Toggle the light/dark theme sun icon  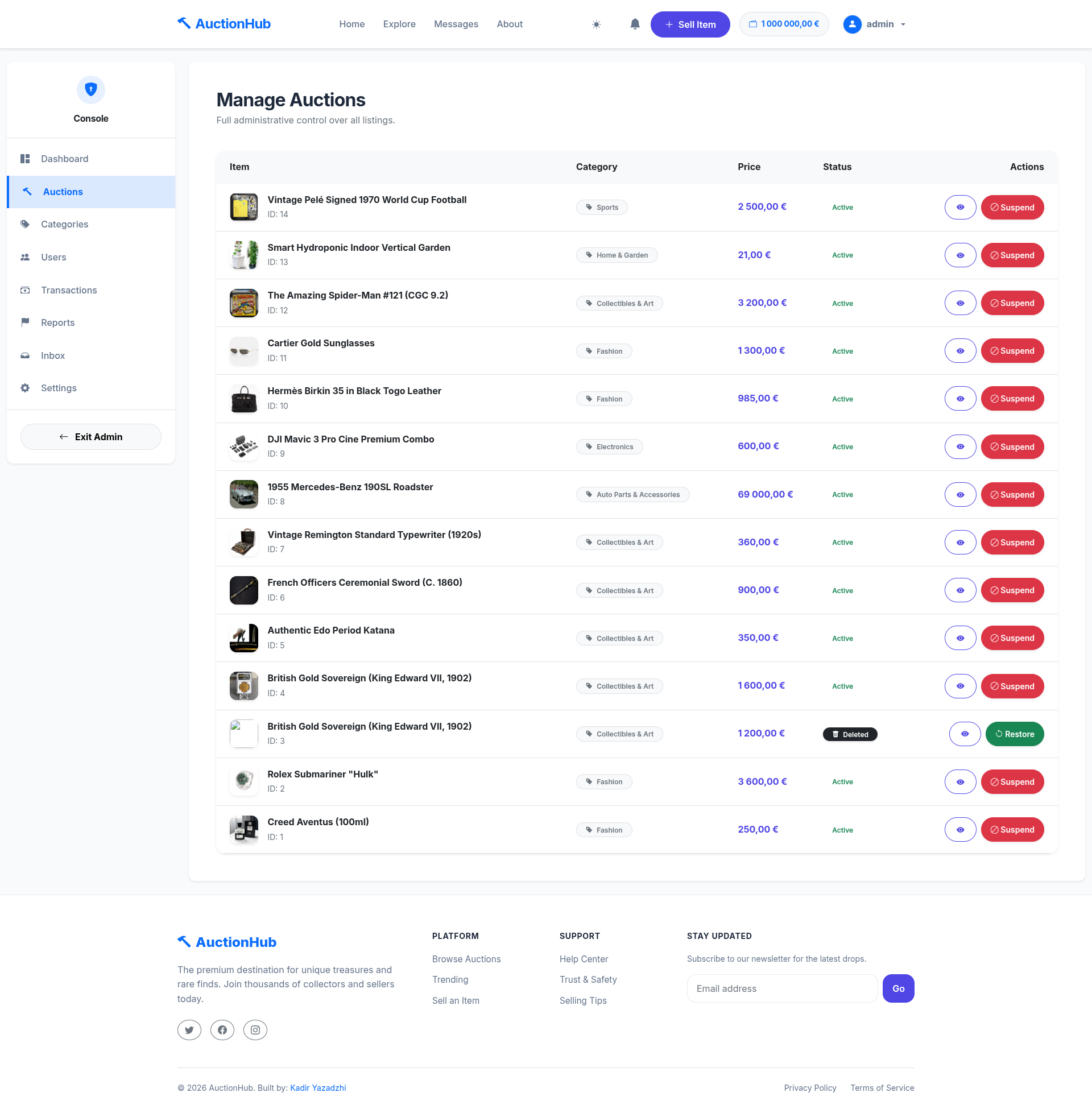[x=597, y=24]
